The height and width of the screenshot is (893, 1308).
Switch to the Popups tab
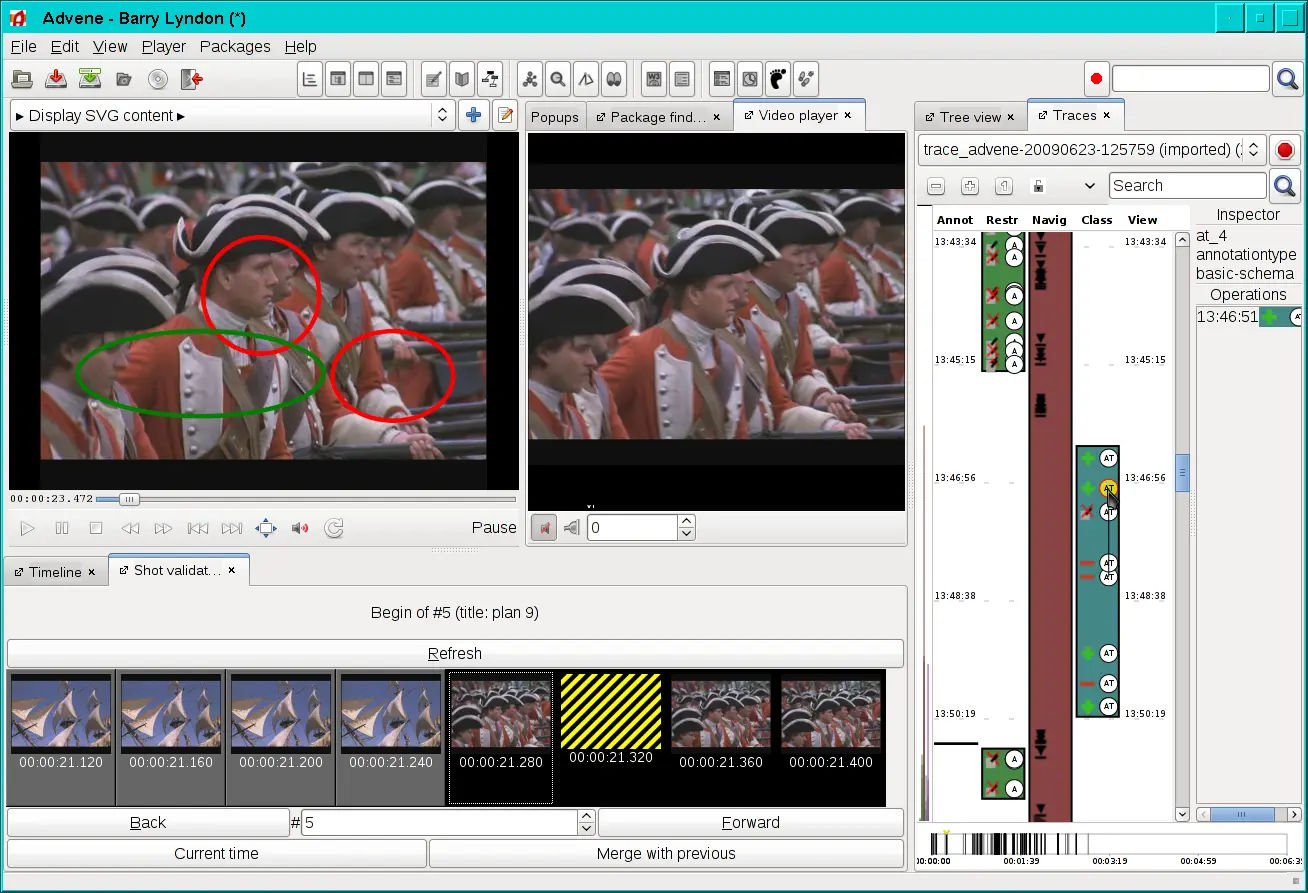click(555, 117)
